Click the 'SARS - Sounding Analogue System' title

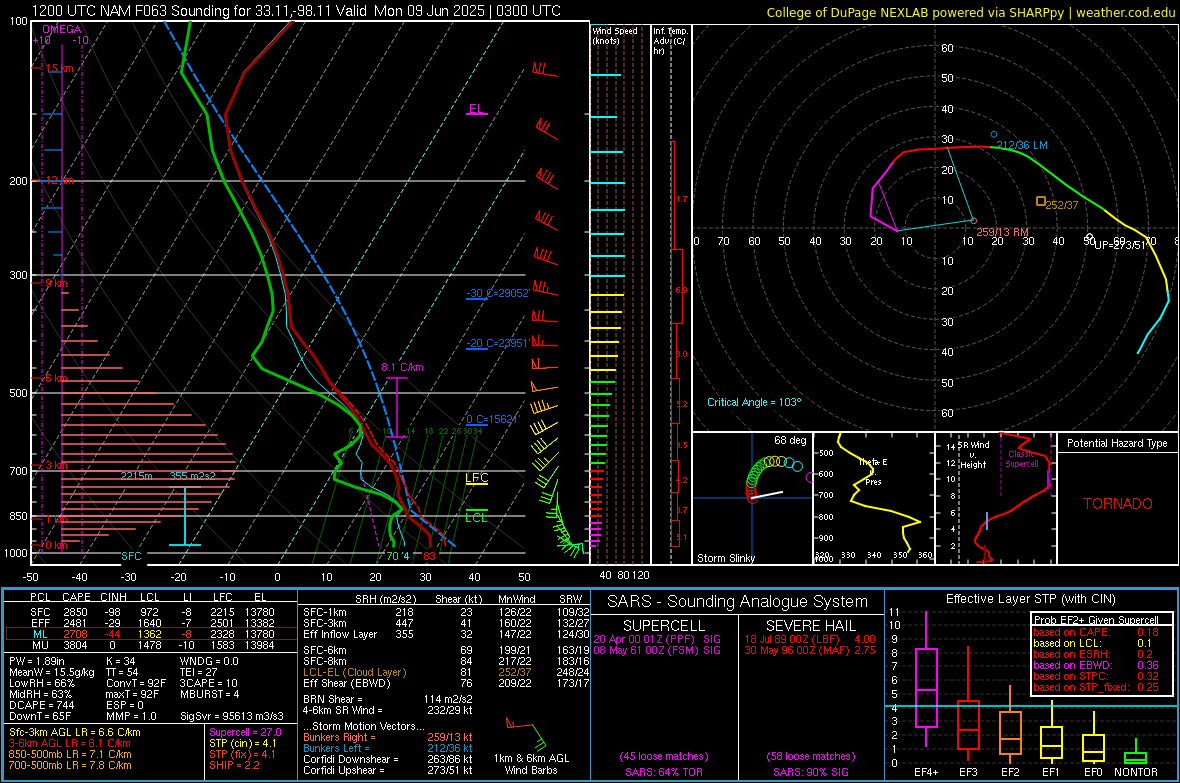tap(738, 602)
